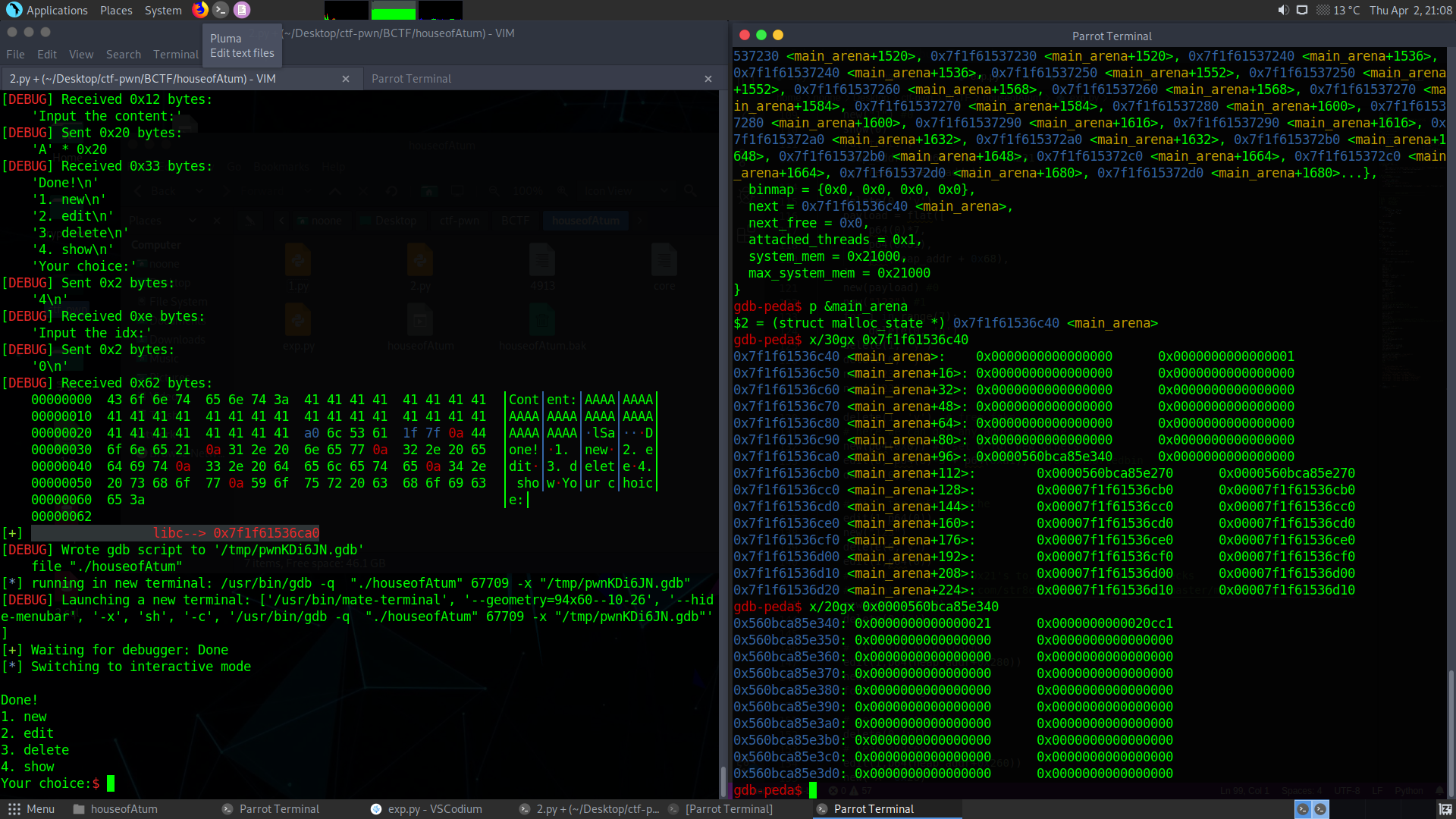Image resolution: width=1456 pixels, height=819 pixels.
Task: Open View menu in VIM terminal window
Action: click(x=81, y=55)
